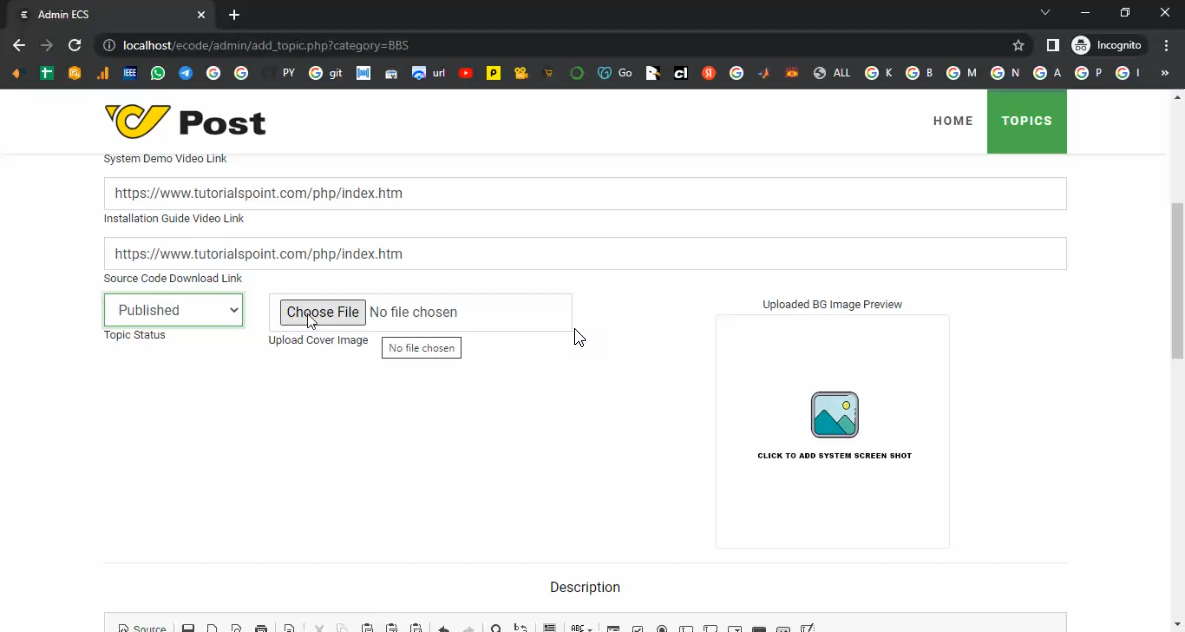The image size is (1185, 632).
Task: Click the Choose File button
Action: (322, 312)
